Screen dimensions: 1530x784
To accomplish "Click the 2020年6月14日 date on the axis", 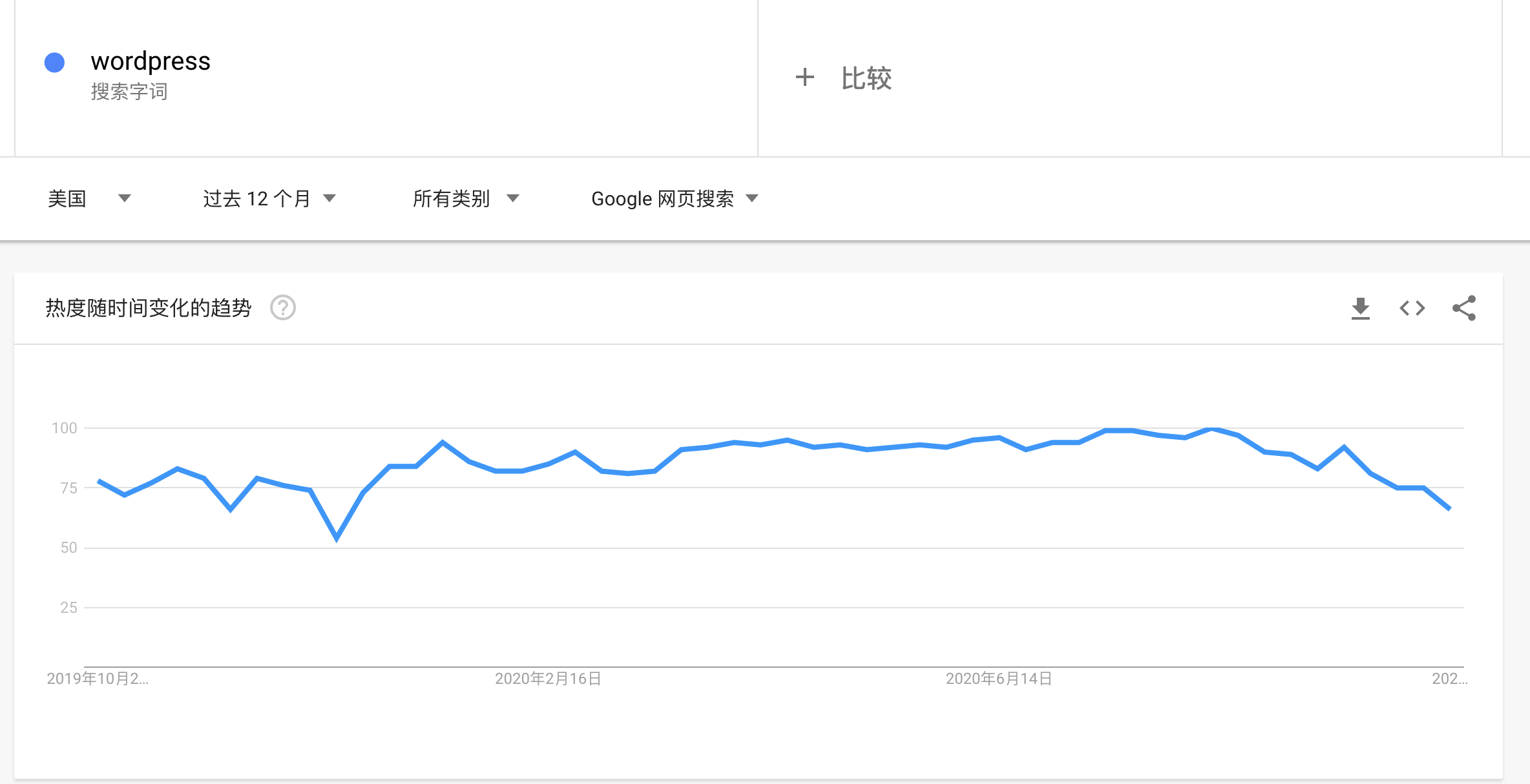I will point(999,679).
